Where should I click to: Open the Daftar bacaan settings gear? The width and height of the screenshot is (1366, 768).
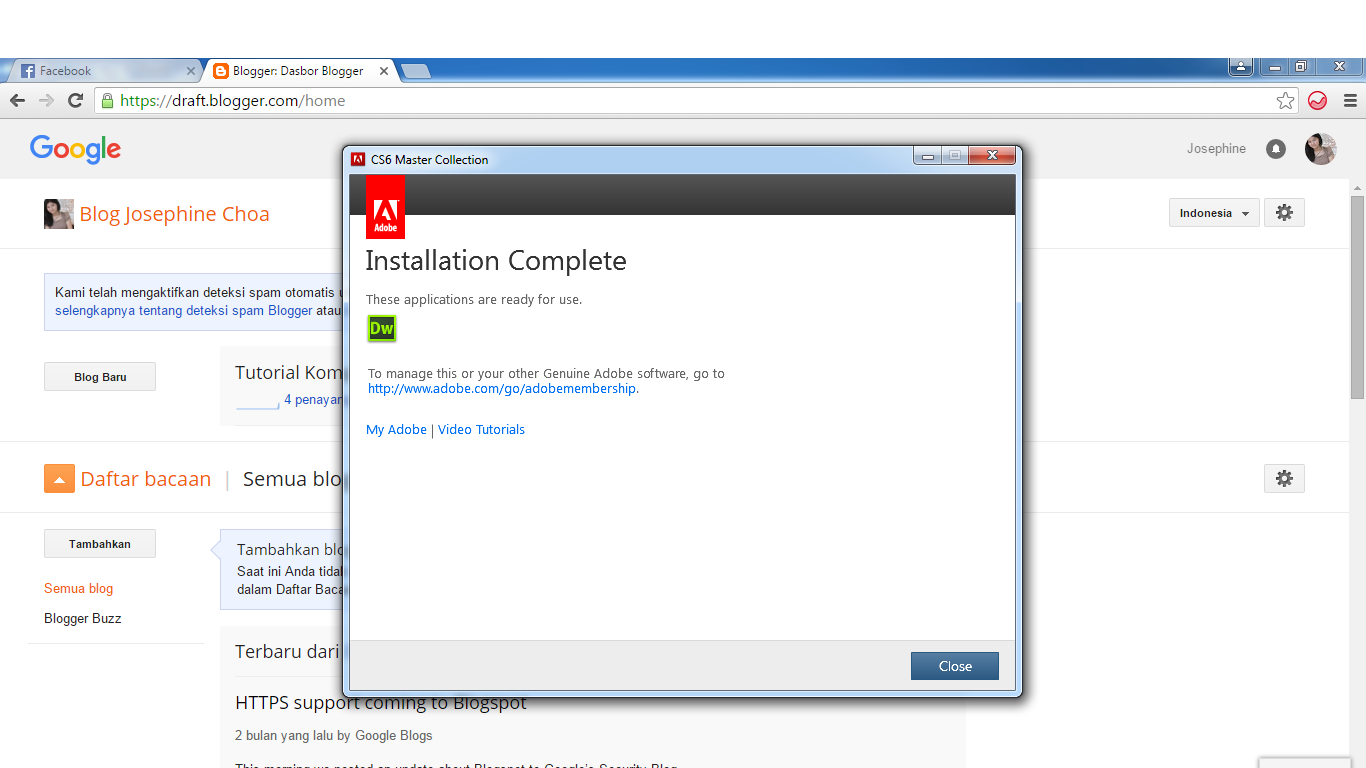(x=1284, y=479)
